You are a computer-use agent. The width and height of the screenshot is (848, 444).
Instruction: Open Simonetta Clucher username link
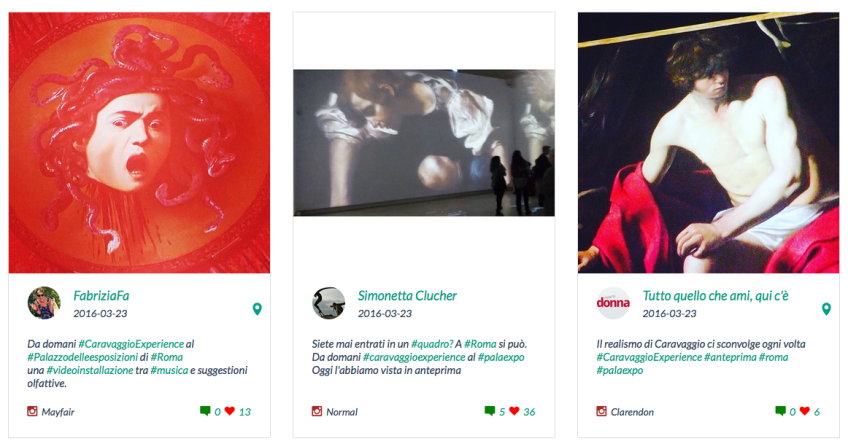coord(407,296)
